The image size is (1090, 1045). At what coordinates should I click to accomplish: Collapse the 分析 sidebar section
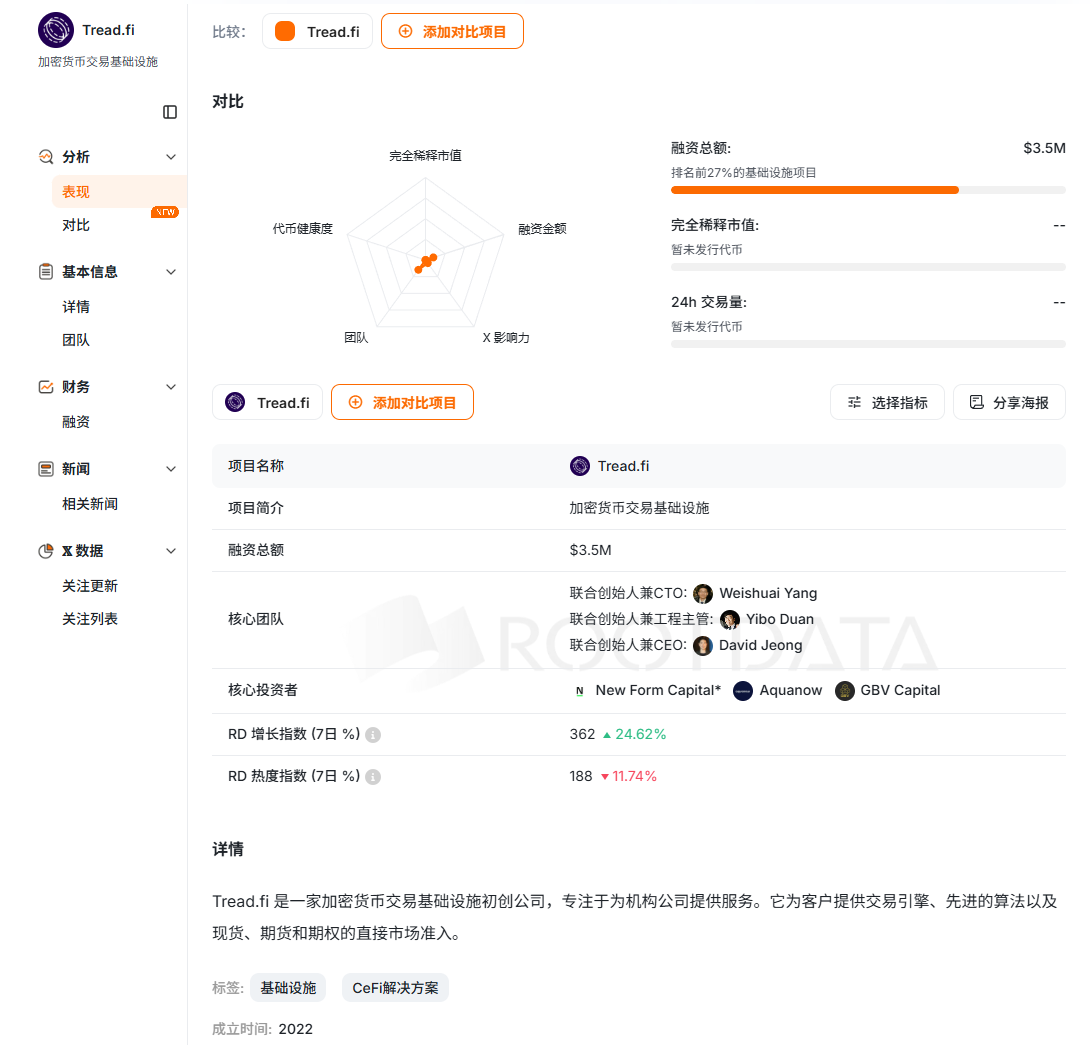pos(171,157)
